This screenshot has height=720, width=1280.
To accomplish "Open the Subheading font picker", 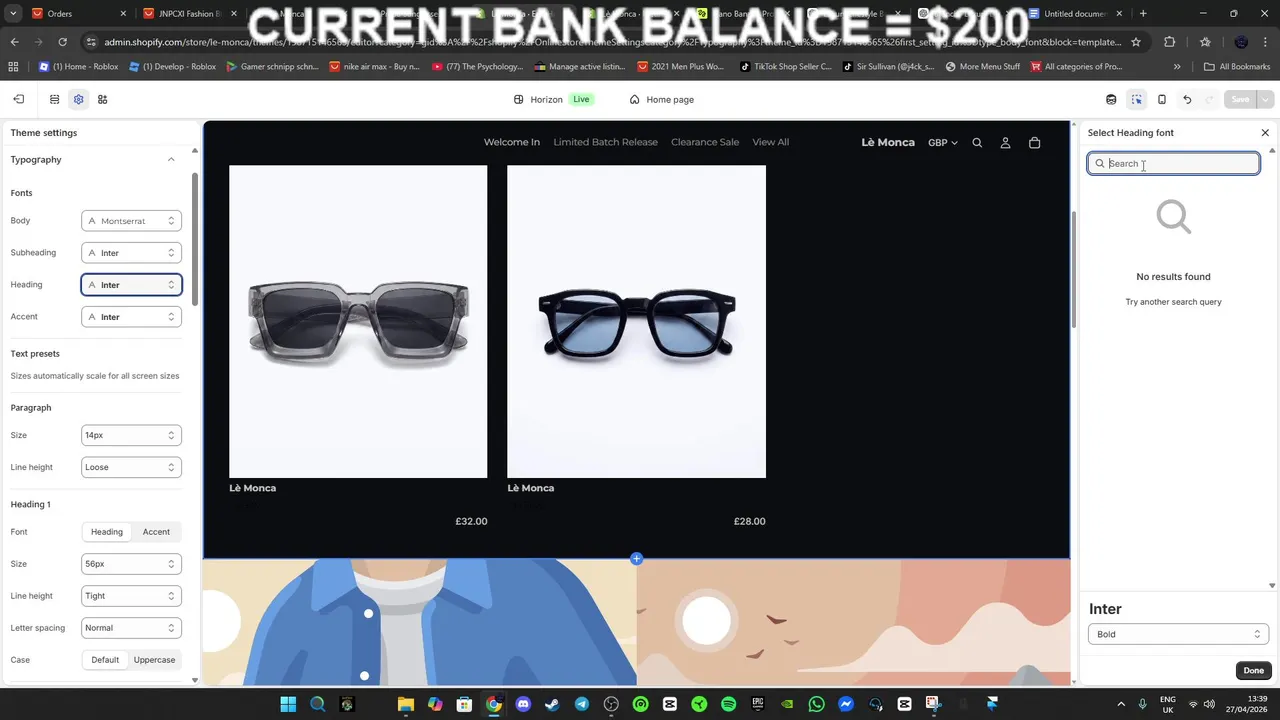I will [131, 253].
